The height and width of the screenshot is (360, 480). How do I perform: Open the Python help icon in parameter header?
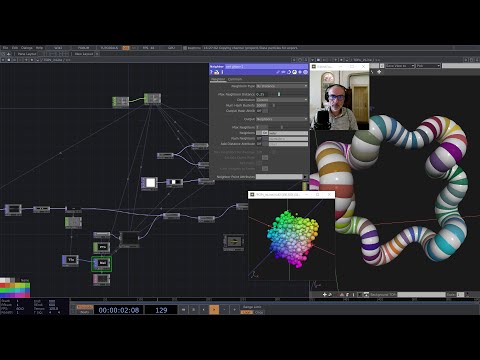pos(217,72)
